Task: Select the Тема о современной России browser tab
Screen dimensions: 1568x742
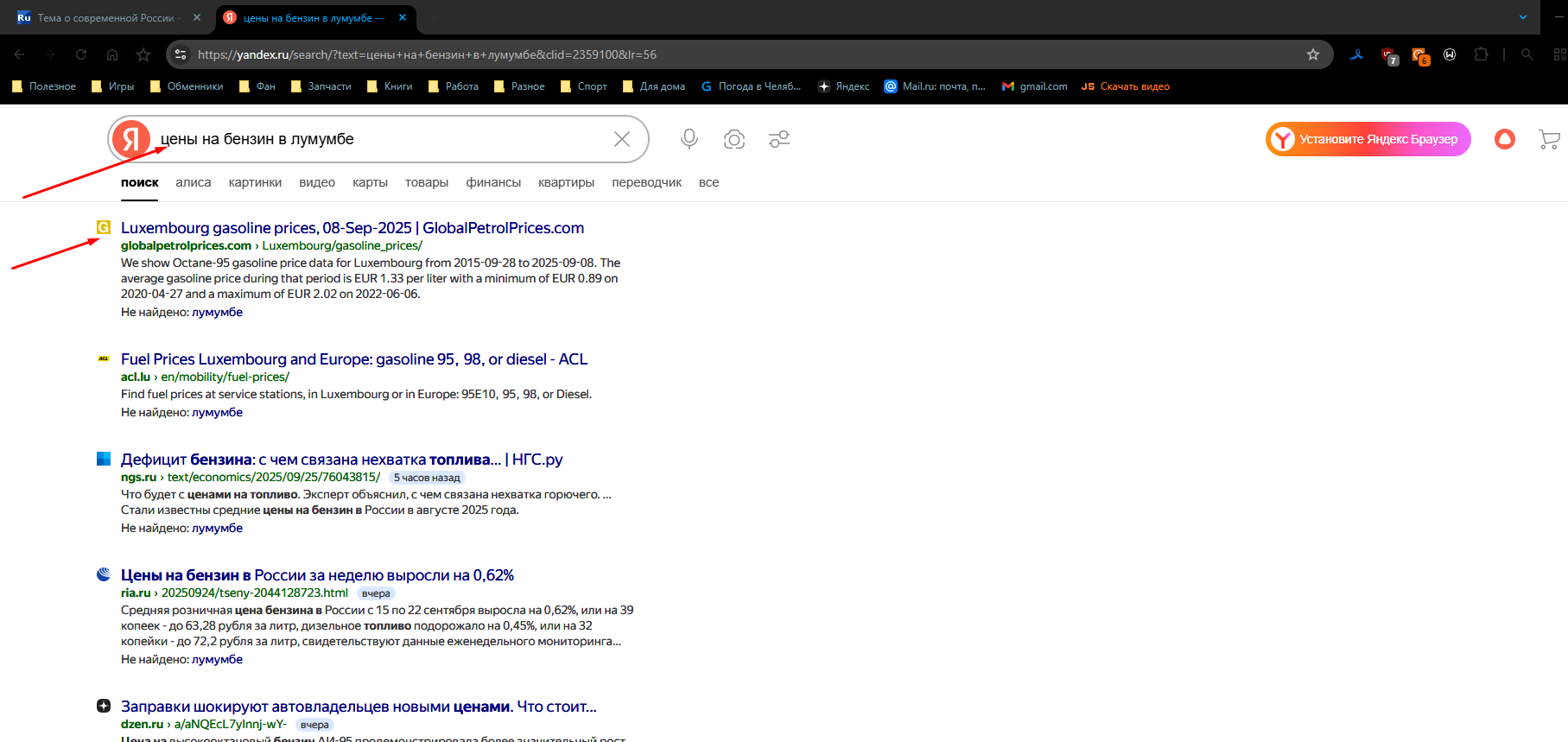Action: click(105, 18)
